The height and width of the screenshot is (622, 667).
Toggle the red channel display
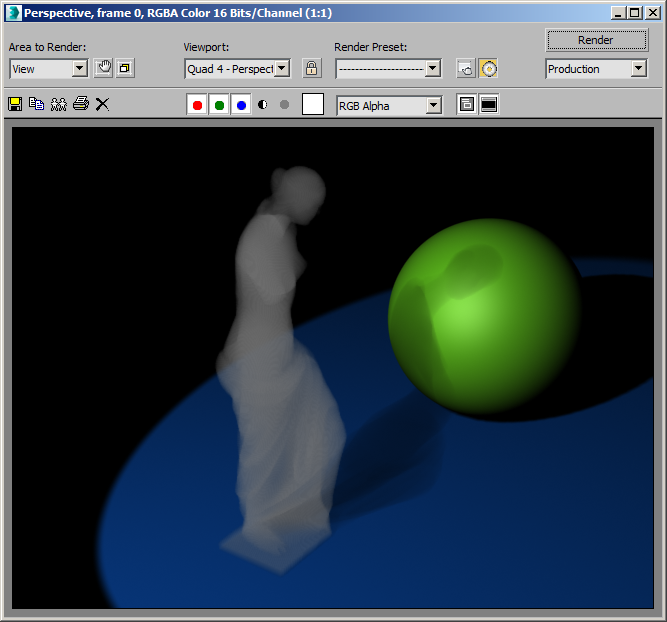tap(197, 105)
